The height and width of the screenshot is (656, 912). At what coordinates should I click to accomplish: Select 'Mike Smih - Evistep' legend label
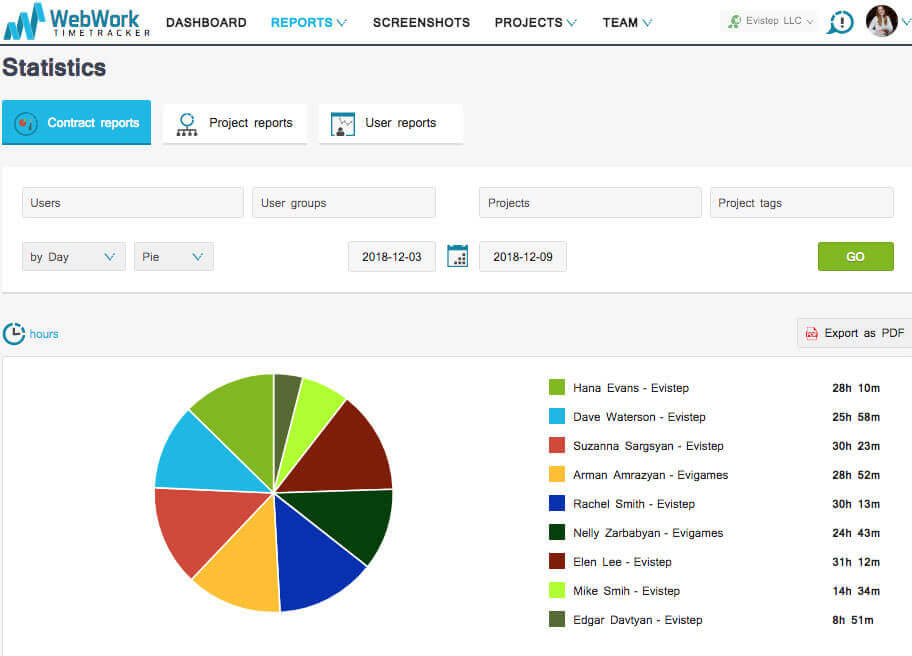(x=626, y=591)
